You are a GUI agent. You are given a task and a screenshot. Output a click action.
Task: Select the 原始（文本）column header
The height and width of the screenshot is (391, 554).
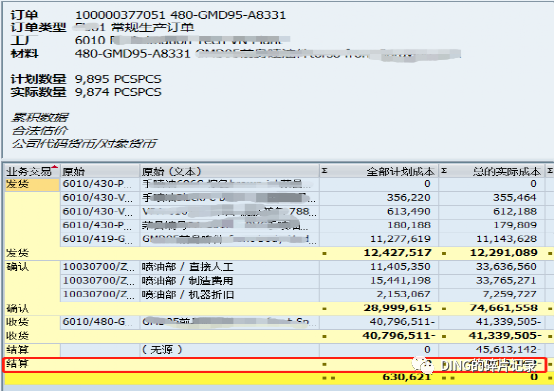click(229, 171)
